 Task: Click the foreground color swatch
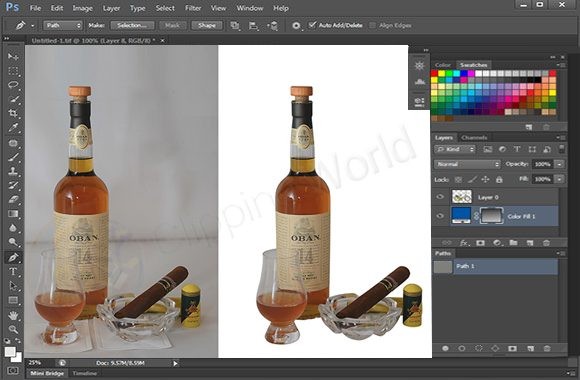coord(10,351)
